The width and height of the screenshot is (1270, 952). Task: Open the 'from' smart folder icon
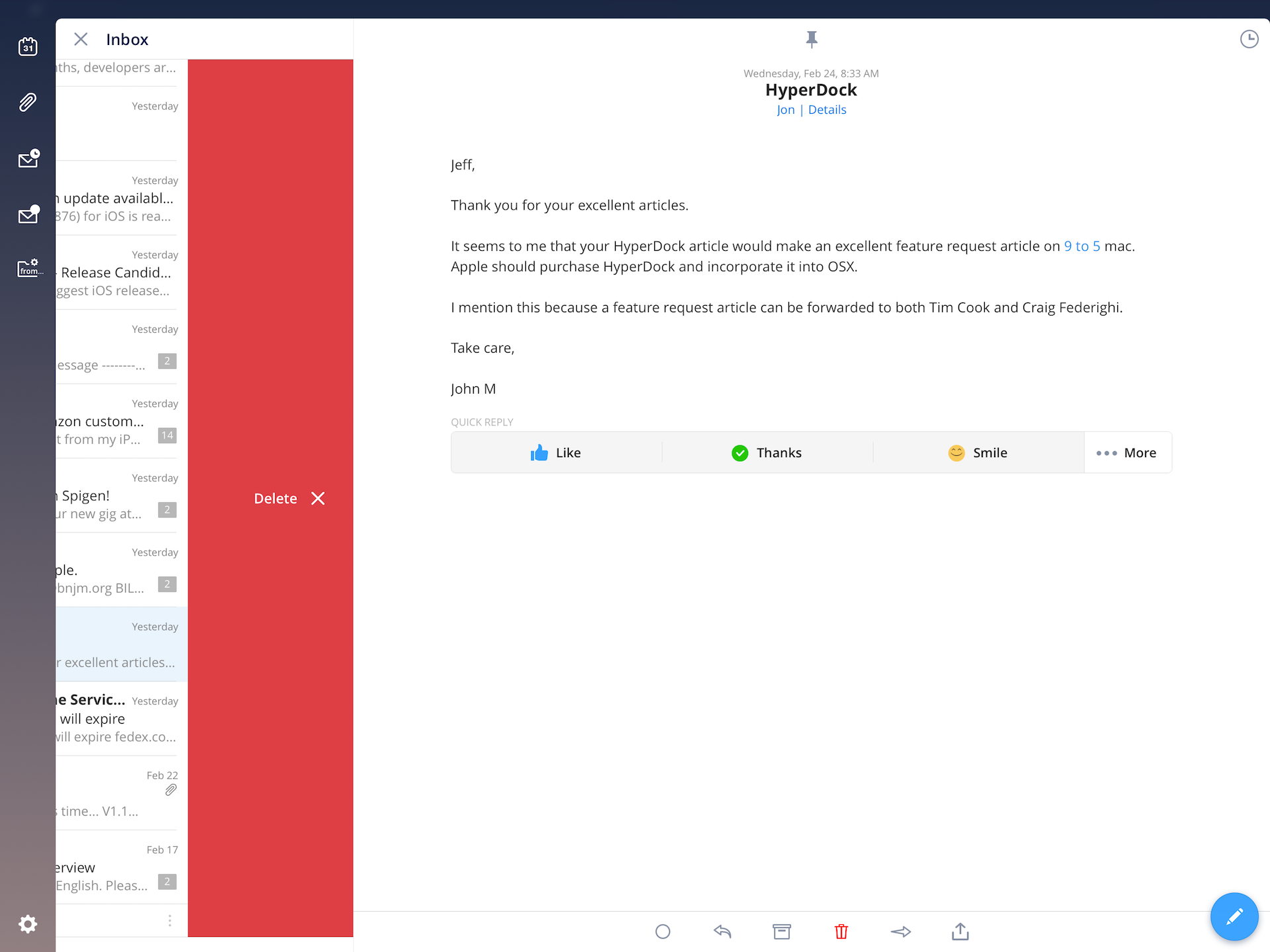point(28,268)
